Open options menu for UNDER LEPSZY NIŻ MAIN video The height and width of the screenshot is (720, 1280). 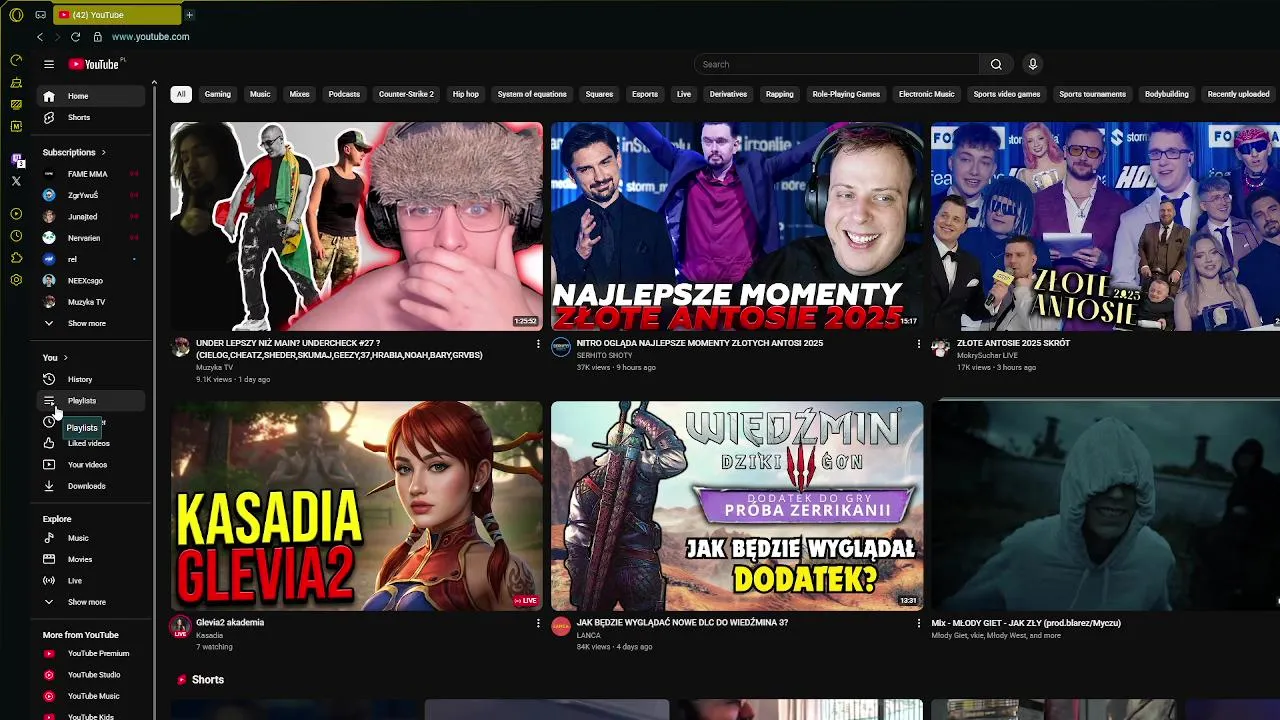538,344
